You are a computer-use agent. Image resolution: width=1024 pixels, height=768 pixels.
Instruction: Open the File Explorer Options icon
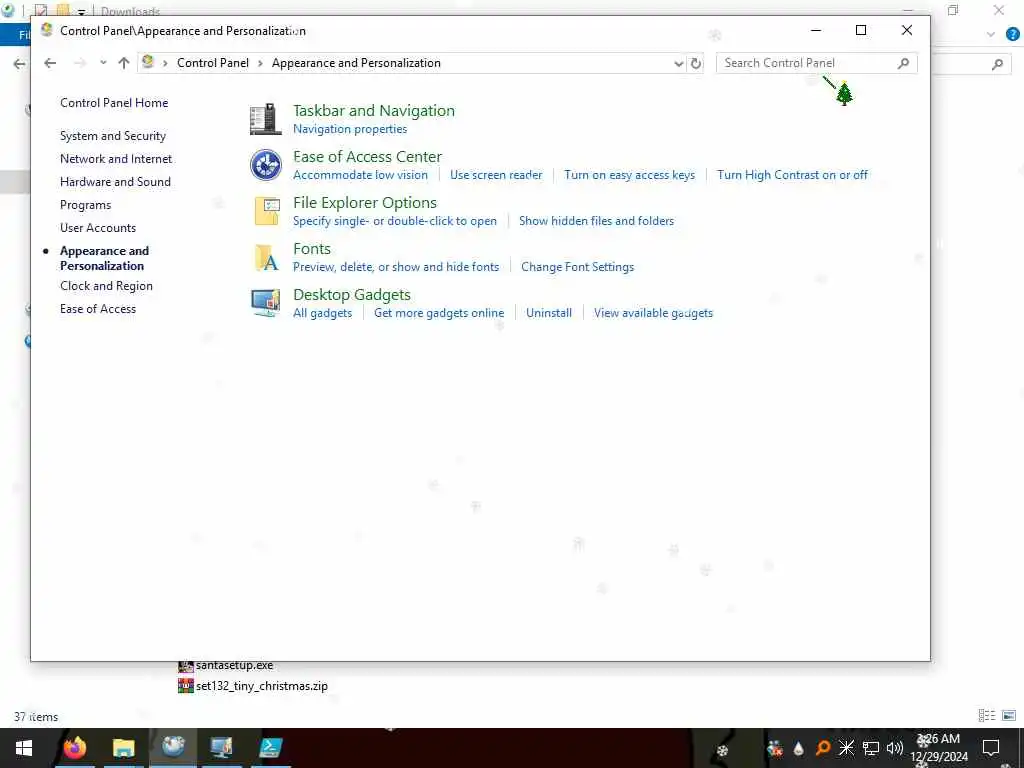pos(266,211)
